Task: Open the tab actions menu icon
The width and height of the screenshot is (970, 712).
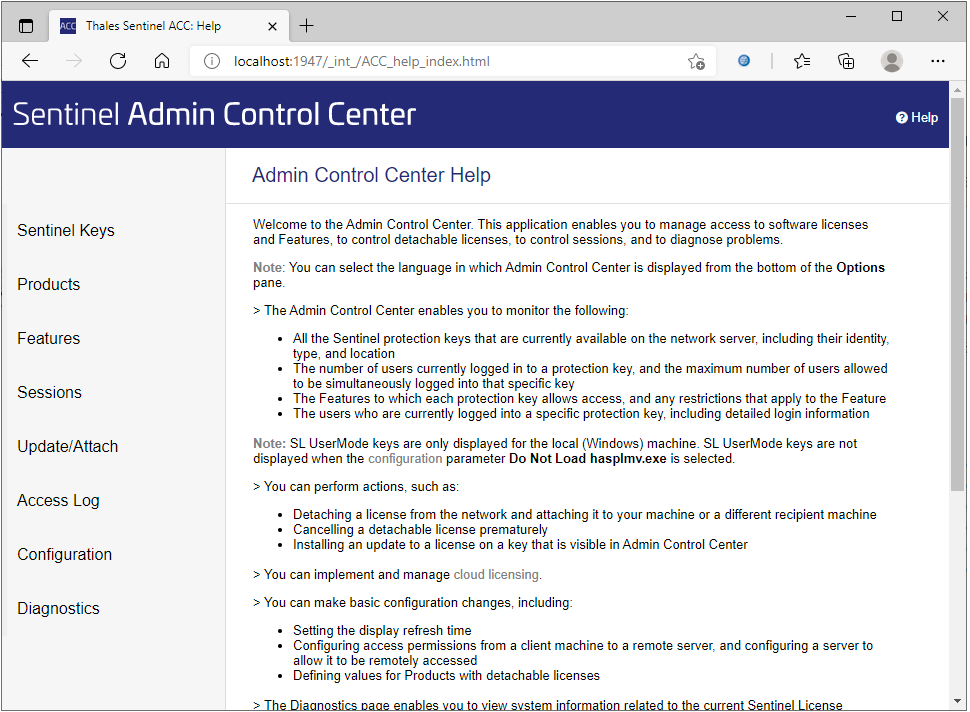Action: pos(26,26)
